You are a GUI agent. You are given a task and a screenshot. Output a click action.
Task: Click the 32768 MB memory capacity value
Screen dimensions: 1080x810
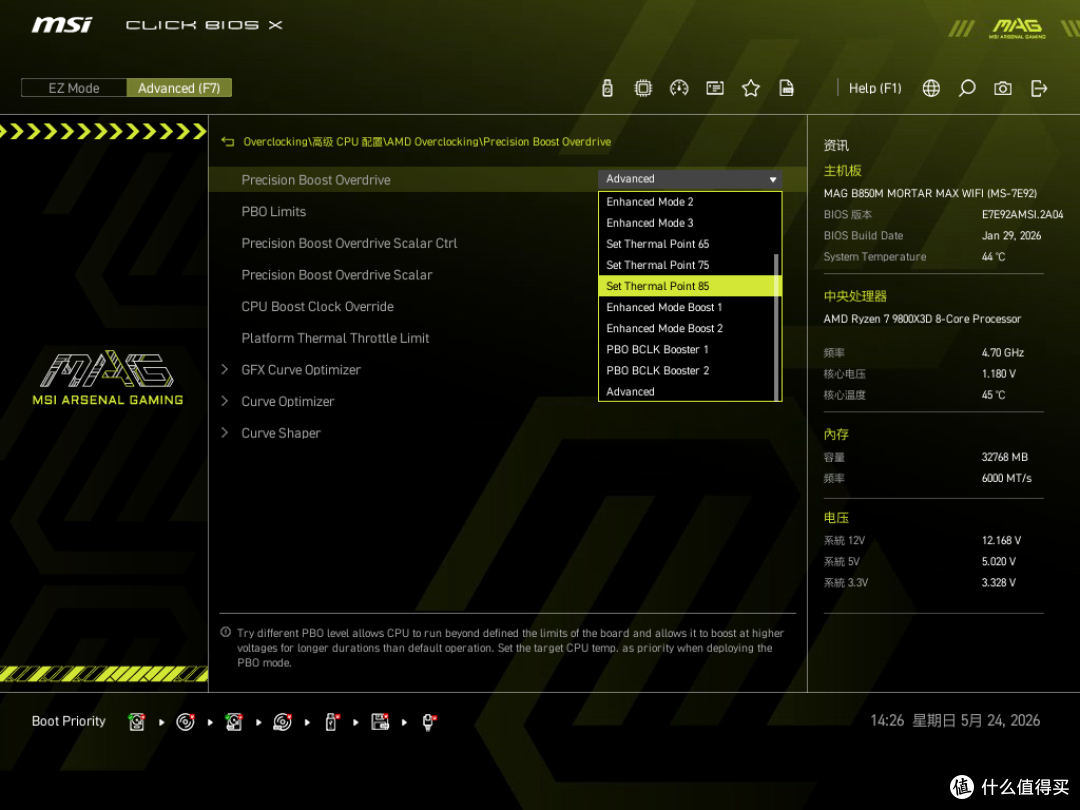click(x=1004, y=457)
